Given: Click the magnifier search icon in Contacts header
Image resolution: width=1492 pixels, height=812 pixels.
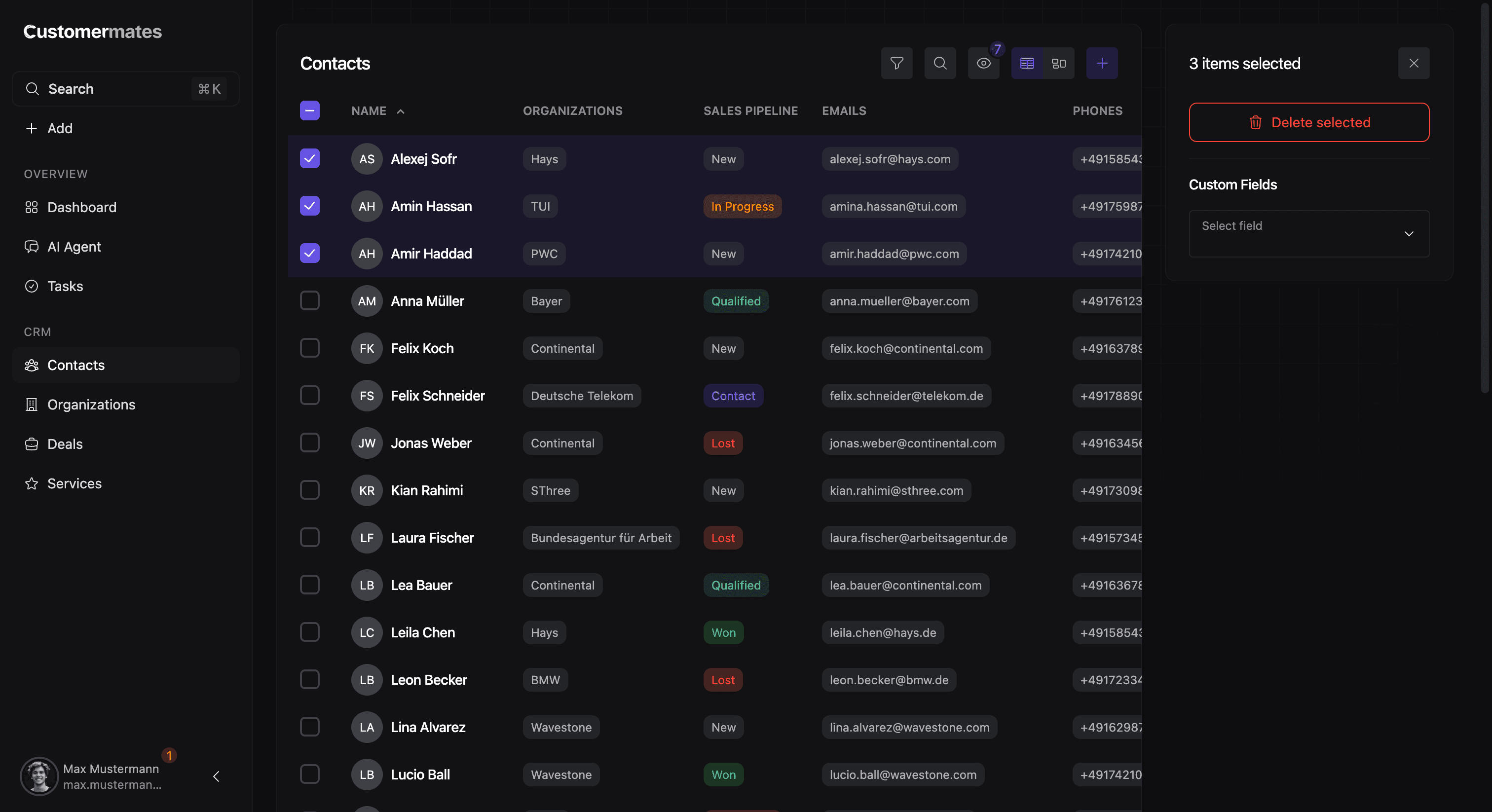Looking at the screenshot, I should click(x=940, y=63).
